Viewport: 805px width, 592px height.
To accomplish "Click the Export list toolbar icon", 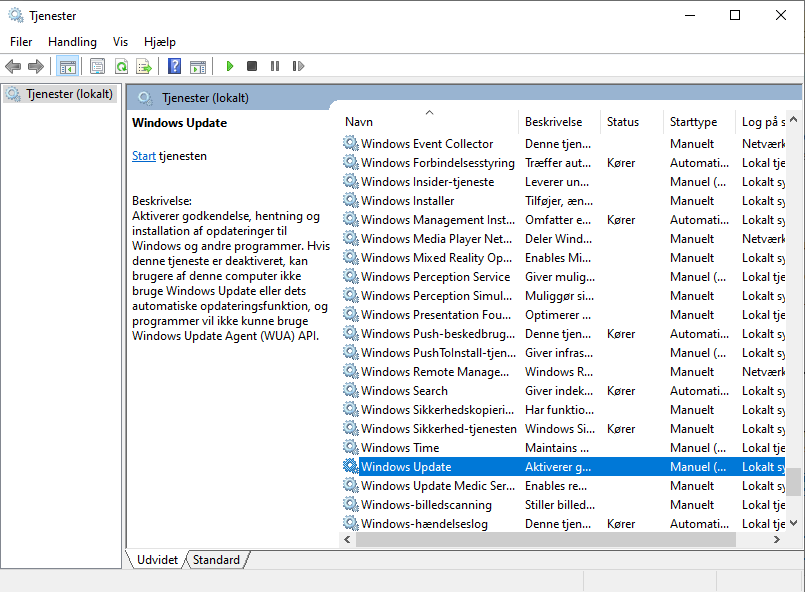I will click(144, 66).
